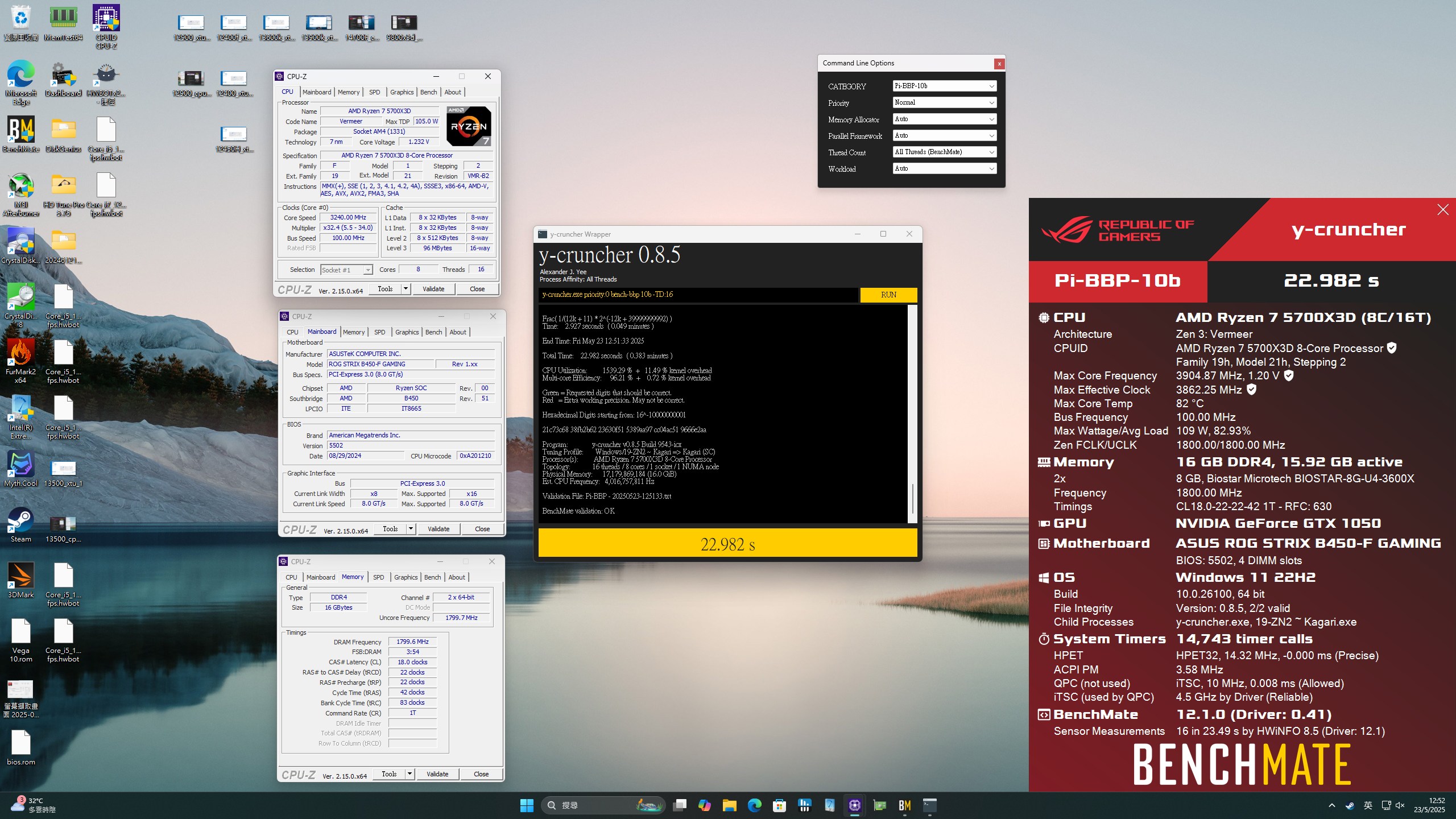The height and width of the screenshot is (819, 1456).
Task: Open the Recycle Bin desktop icon
Action: tap(21, 23)
